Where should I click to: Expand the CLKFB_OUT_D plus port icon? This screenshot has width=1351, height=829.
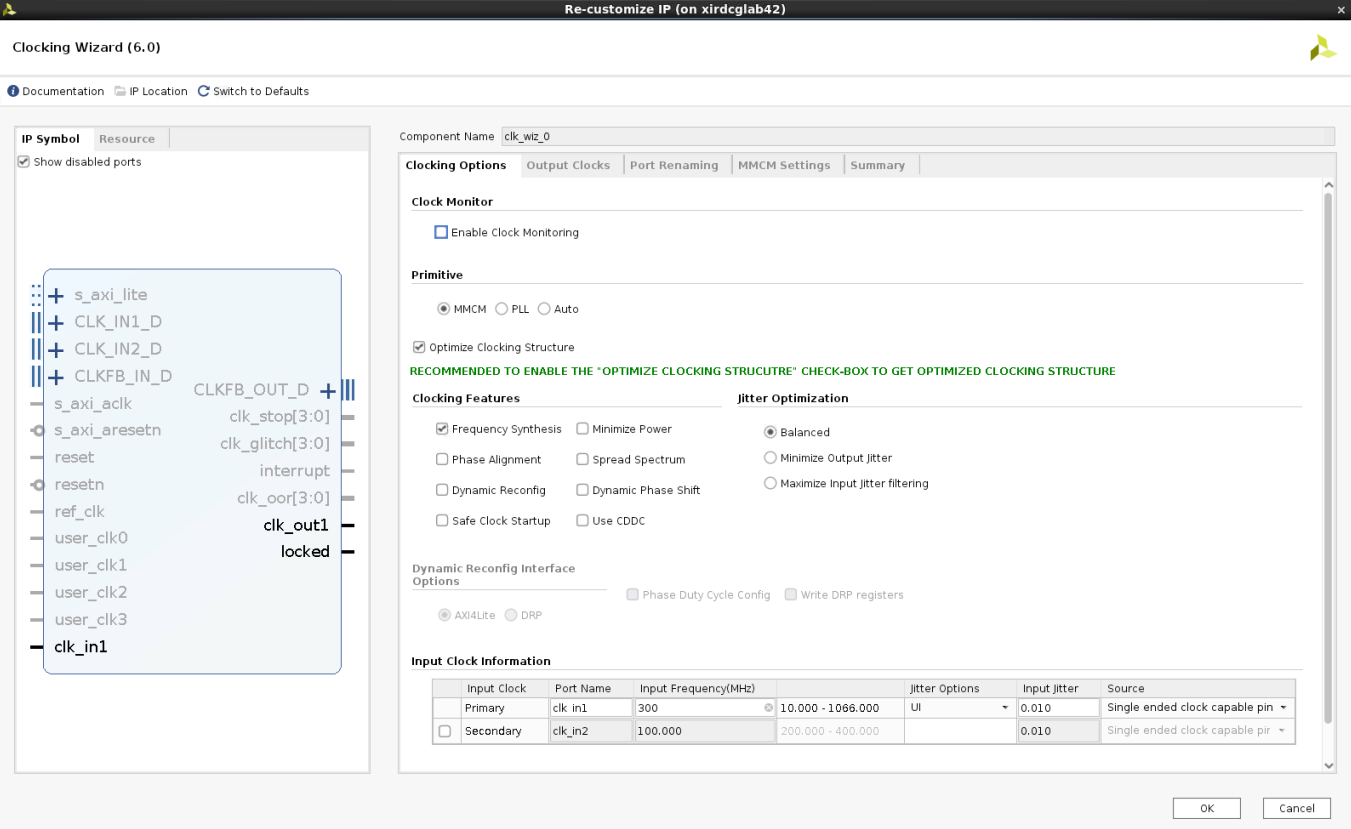coord(327,390)
